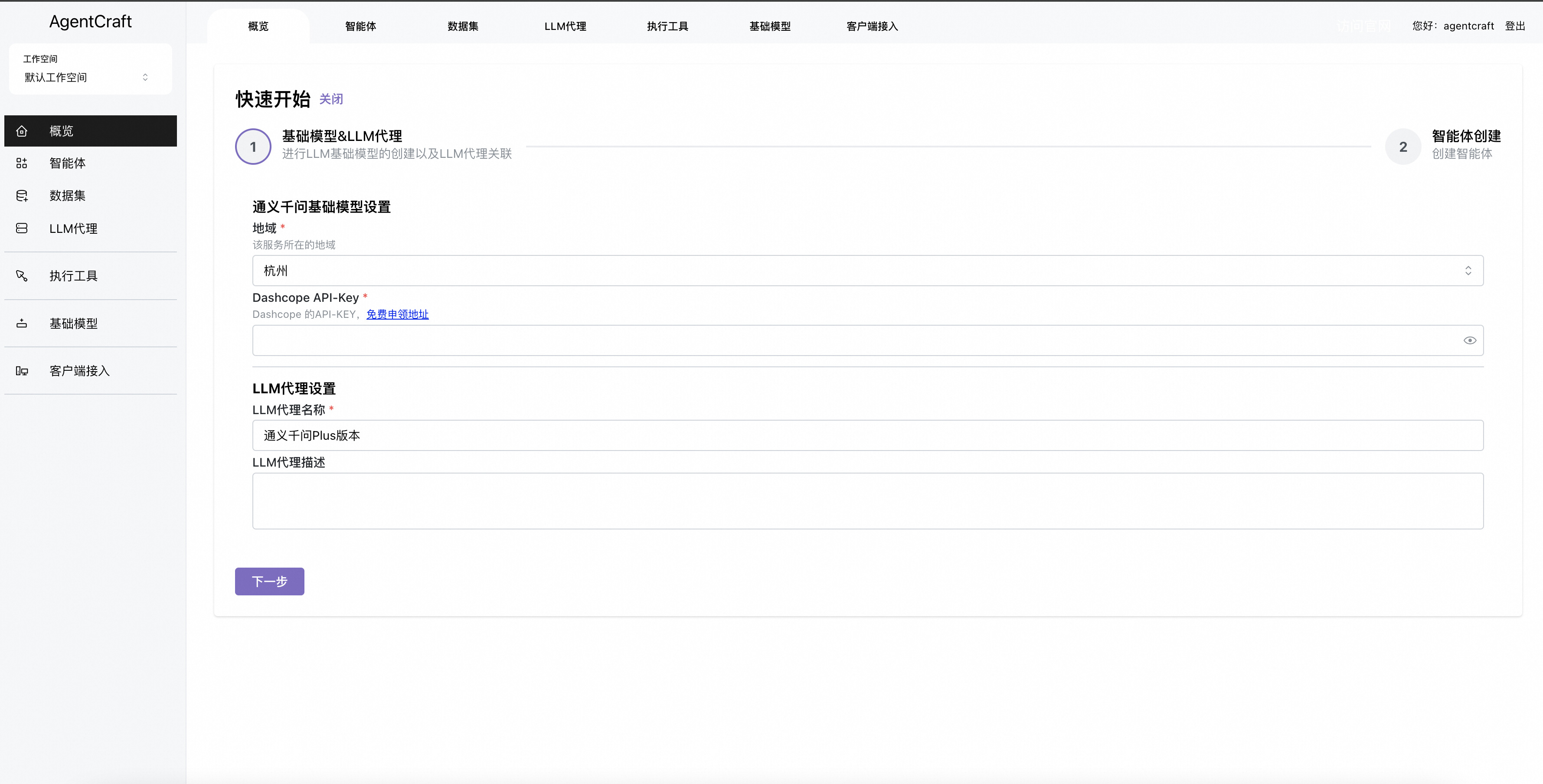
Task: Click the 下一步 button
Action: [270, 581]
